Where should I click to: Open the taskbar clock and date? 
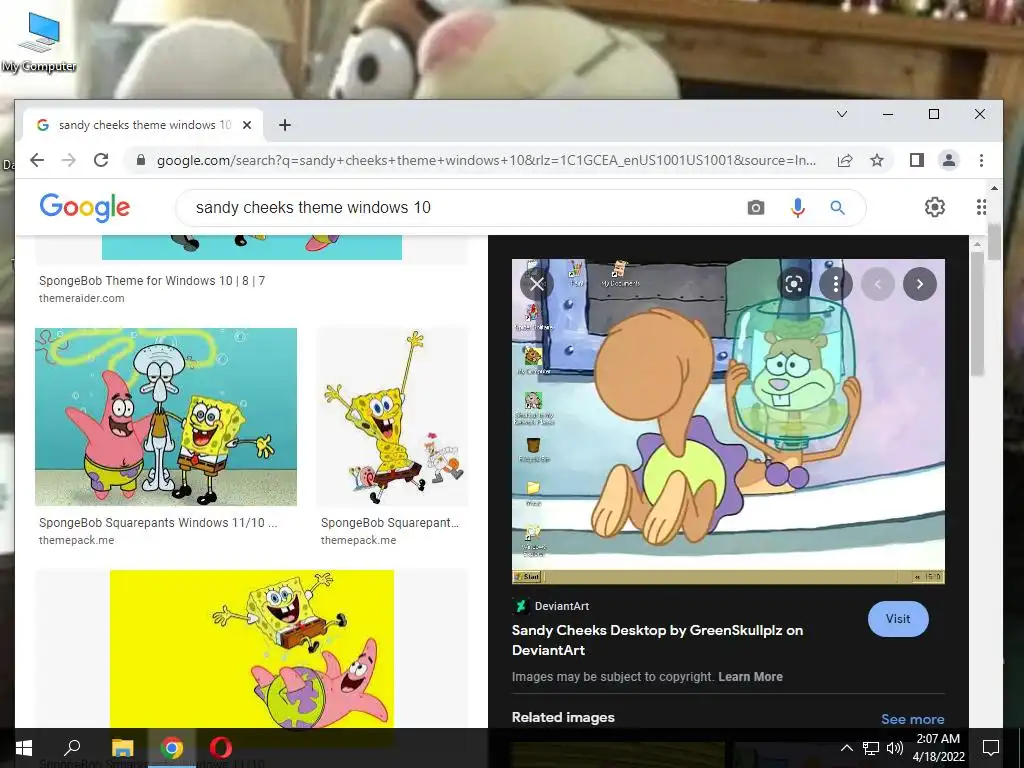tap(938, 748)
